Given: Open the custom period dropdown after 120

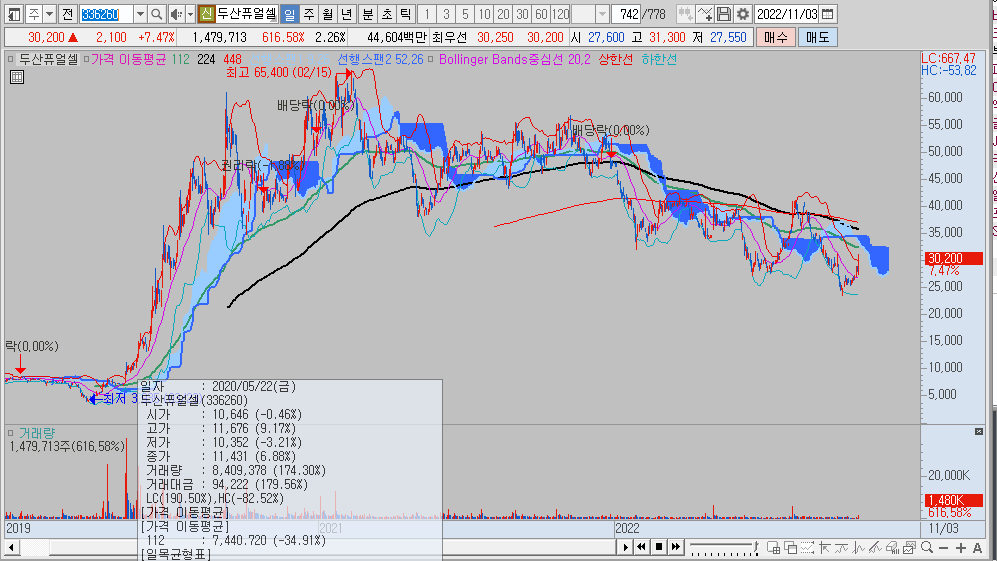Looking at the screenshot, I should [602, 13].
